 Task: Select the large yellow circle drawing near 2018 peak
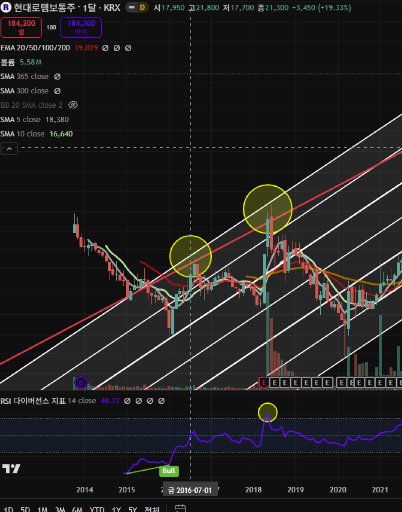click(x=268, y=209)
